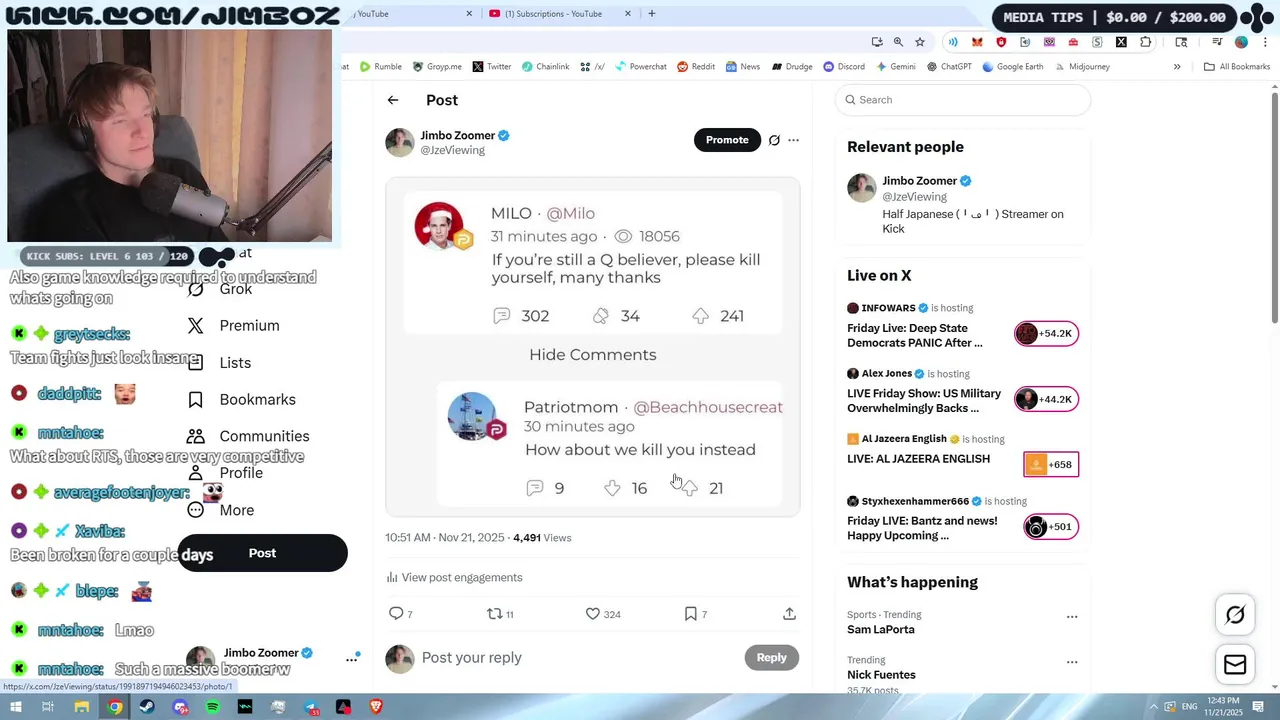
Task: Collapse replies with Hide Comments
Action: (x=593, y=355)
